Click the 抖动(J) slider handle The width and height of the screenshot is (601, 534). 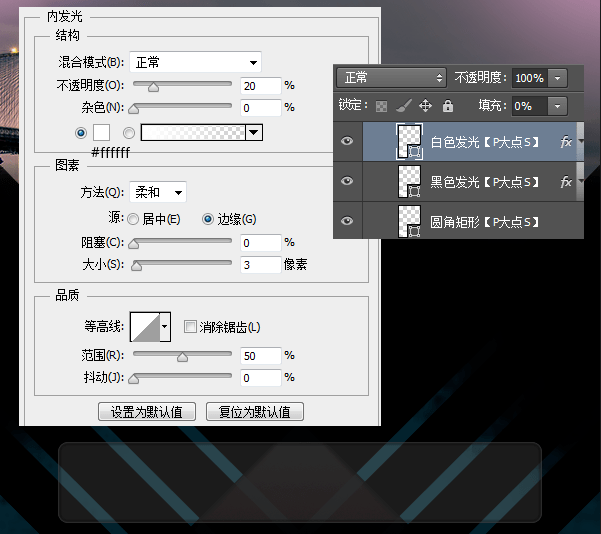point(133,379)
